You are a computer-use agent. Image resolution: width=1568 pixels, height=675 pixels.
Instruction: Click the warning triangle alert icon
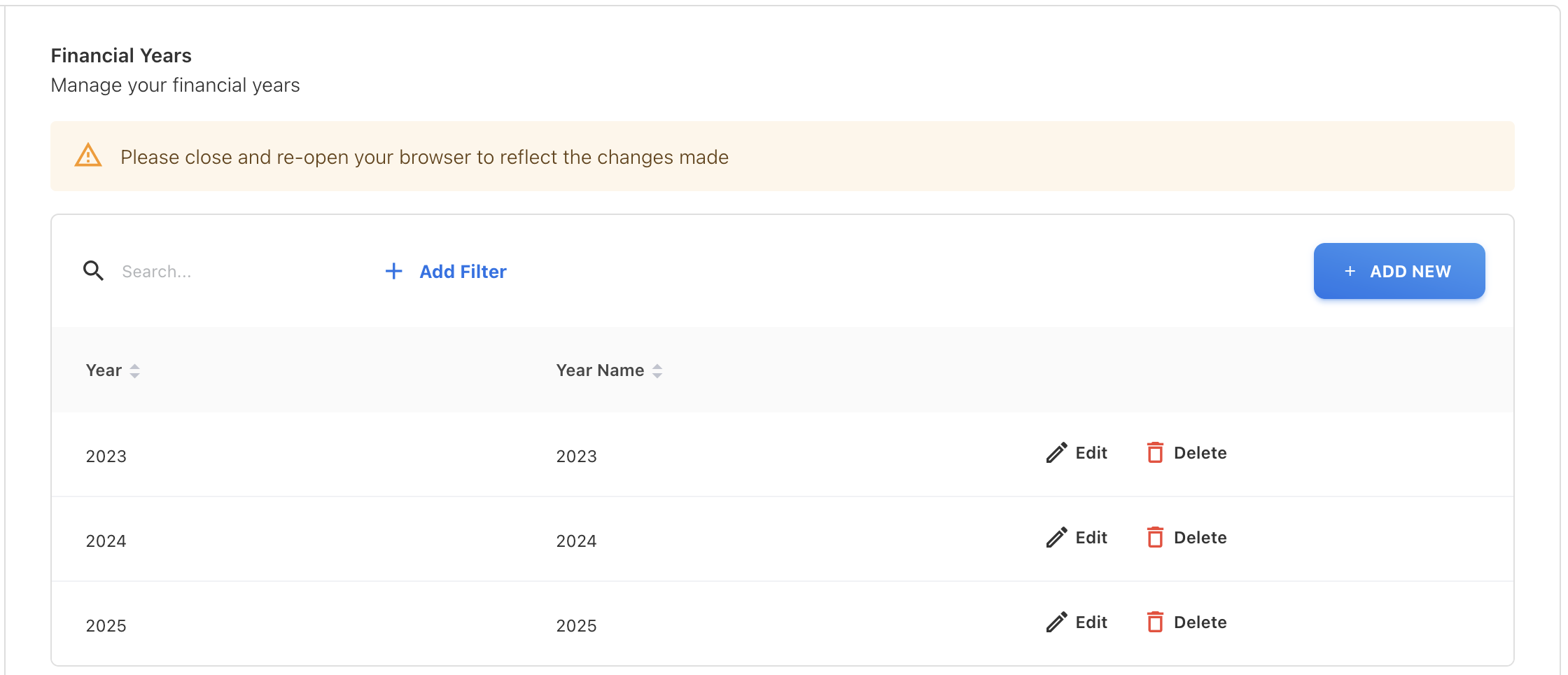tap(88, 155)
